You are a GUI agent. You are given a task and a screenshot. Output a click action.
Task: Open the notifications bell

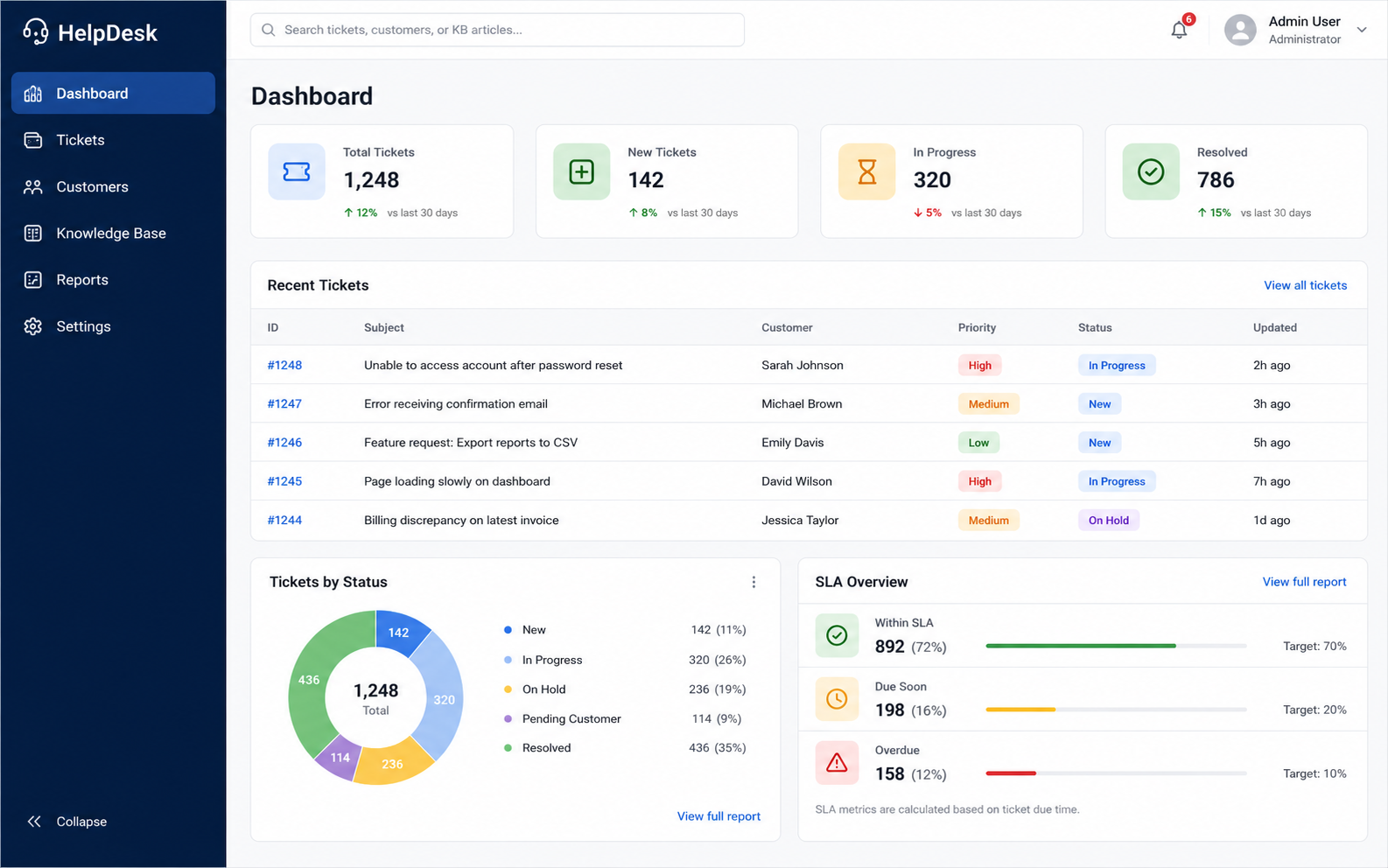[x=1180, y=30]
